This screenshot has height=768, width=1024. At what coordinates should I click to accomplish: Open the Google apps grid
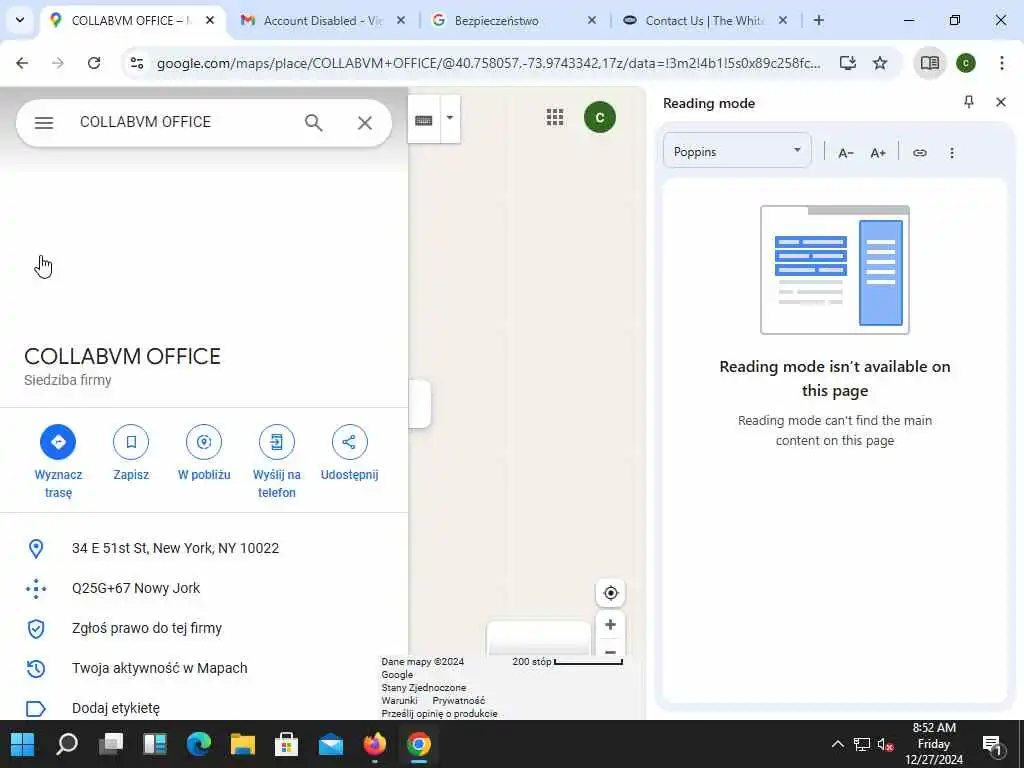tap(554, 118)
